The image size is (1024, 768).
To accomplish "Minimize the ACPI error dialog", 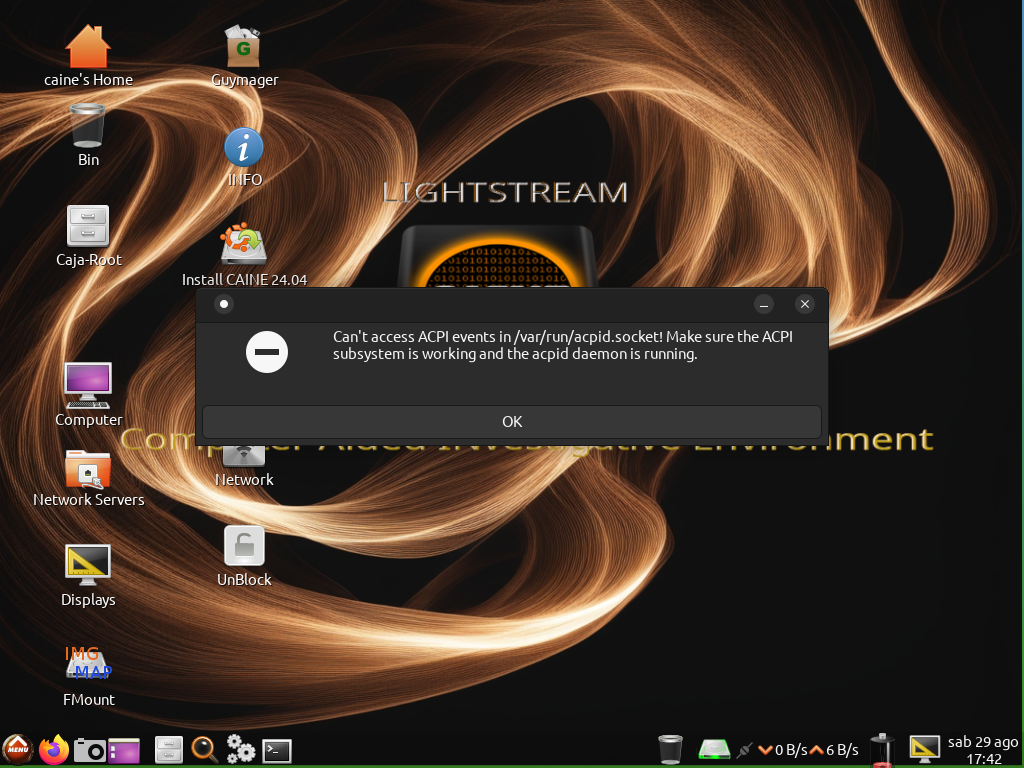I will tap(763, 304).
